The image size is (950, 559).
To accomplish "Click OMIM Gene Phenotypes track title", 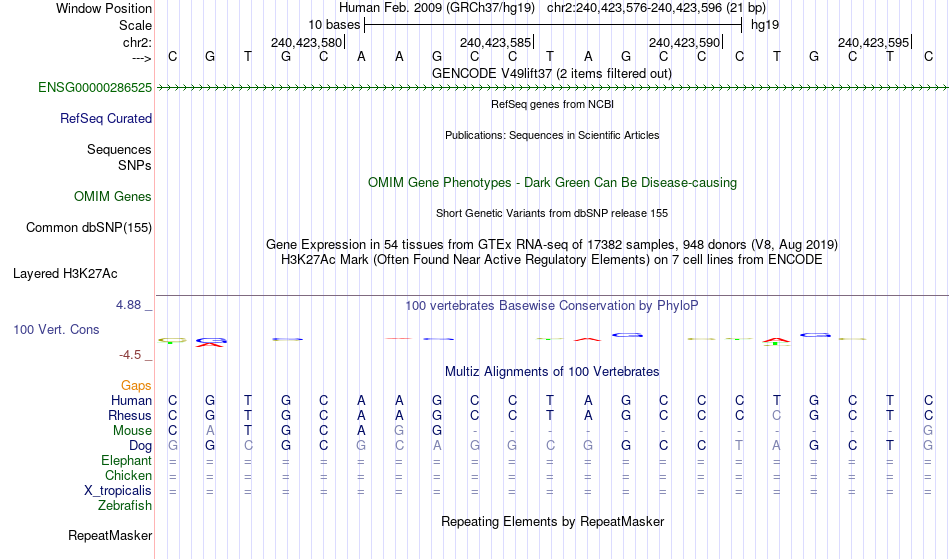I will [x=552, y=183].
